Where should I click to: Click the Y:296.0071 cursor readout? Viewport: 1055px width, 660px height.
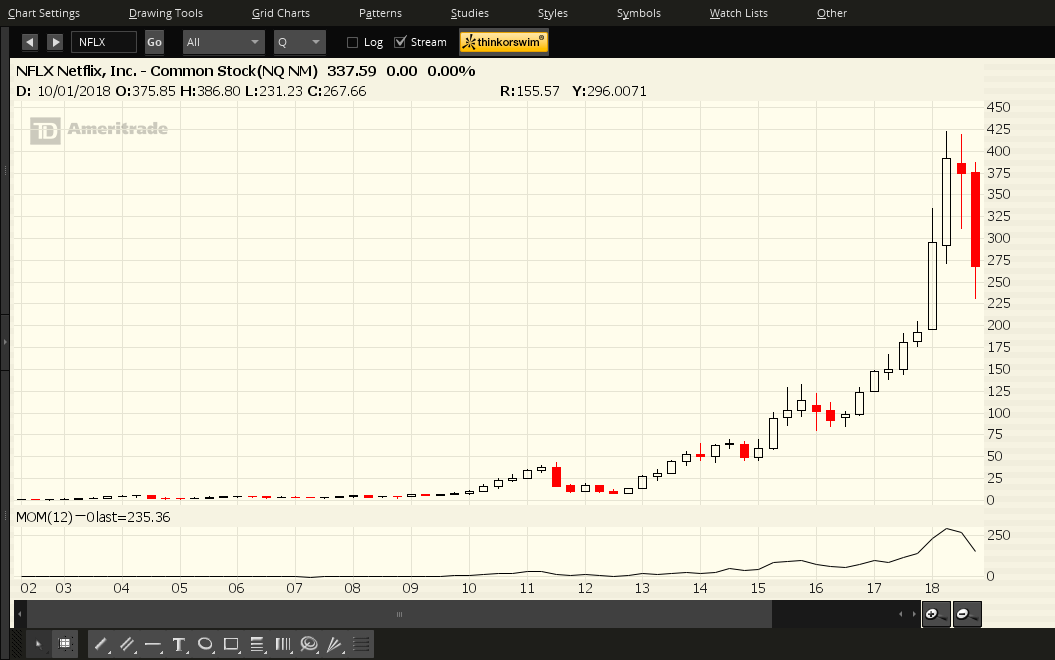click(609, 91)
